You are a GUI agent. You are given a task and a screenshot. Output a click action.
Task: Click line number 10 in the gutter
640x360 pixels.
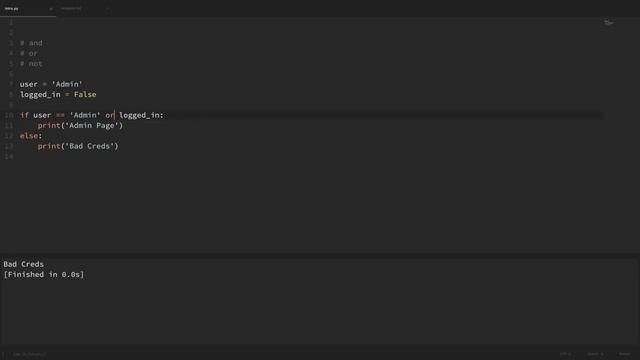click(9, 115)
